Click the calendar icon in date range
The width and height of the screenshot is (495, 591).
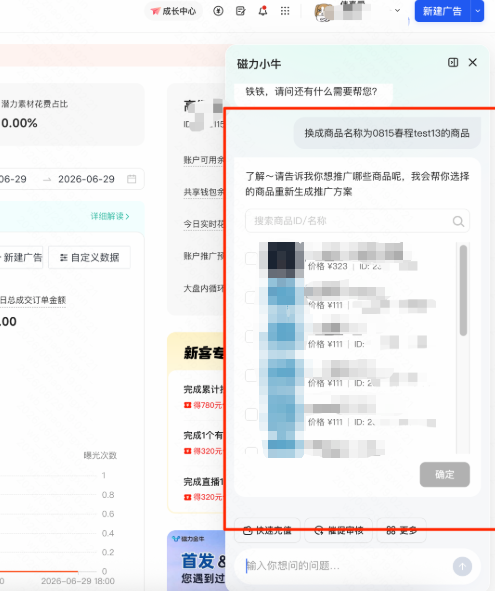[x=132, y=179]
